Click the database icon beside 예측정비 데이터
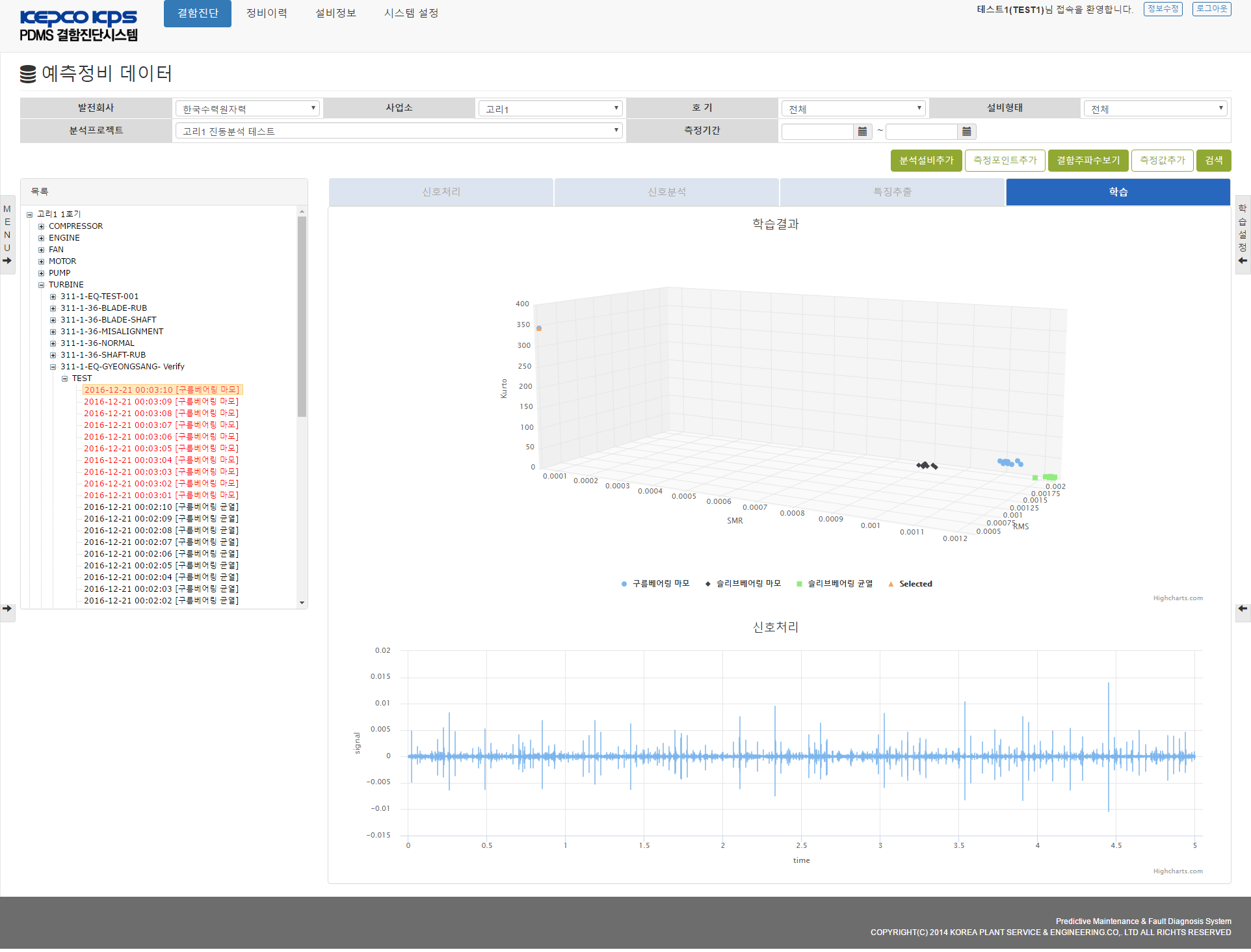The width and height of the screenshot is (1251, 952). [28, 74]
